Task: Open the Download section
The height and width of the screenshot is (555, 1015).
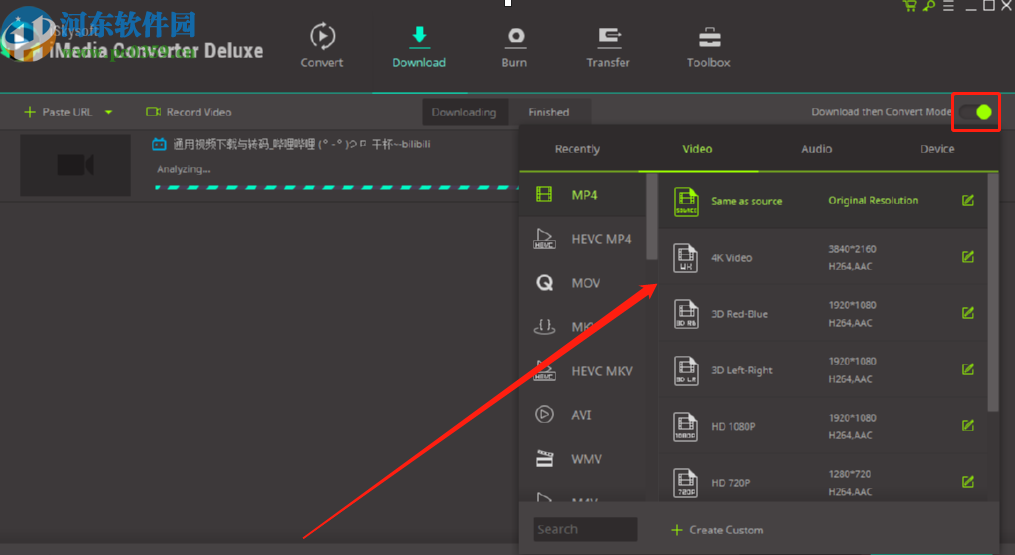Action: click(419, 47)
